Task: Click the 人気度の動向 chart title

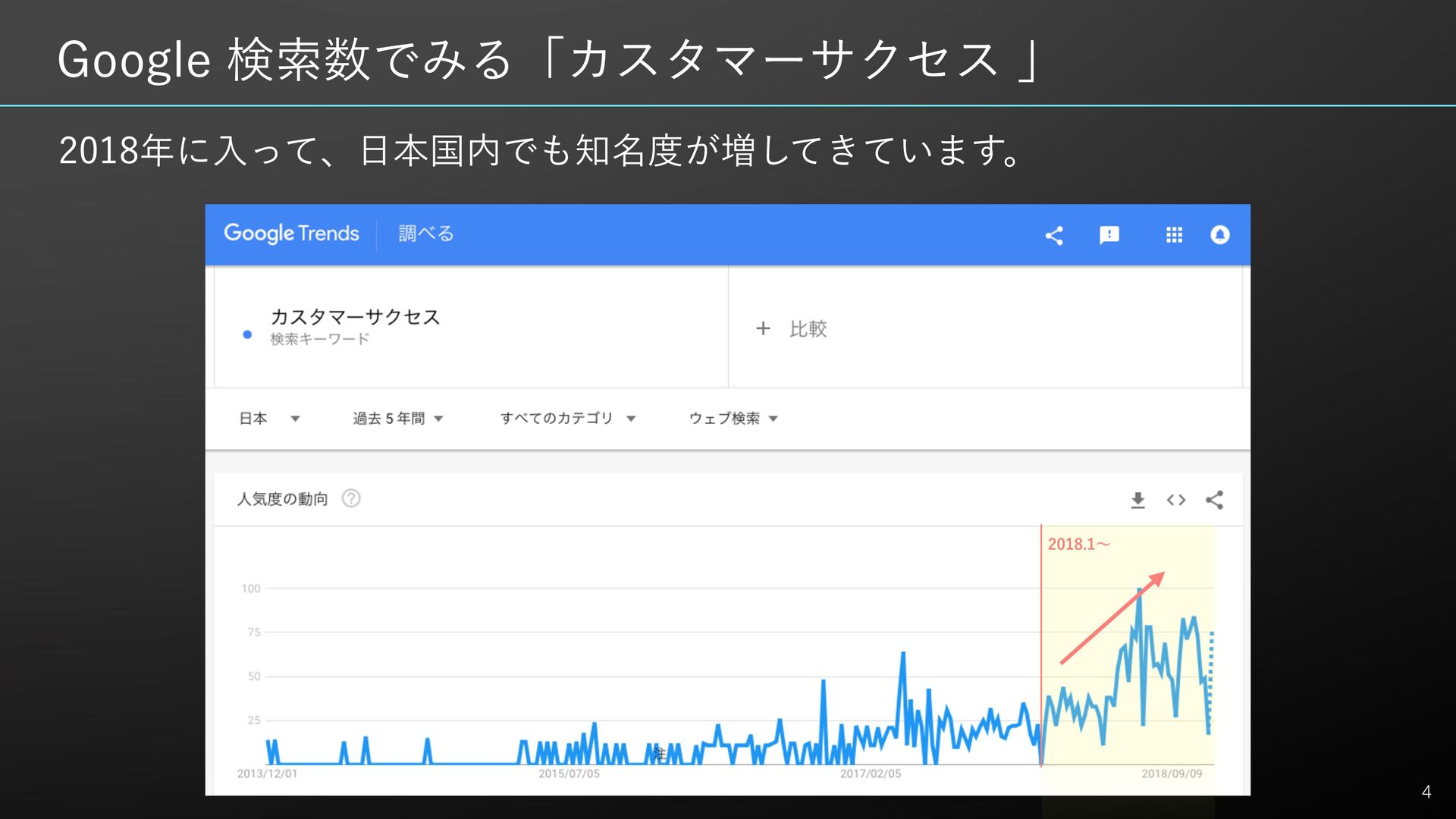Action: pos(282,499)
